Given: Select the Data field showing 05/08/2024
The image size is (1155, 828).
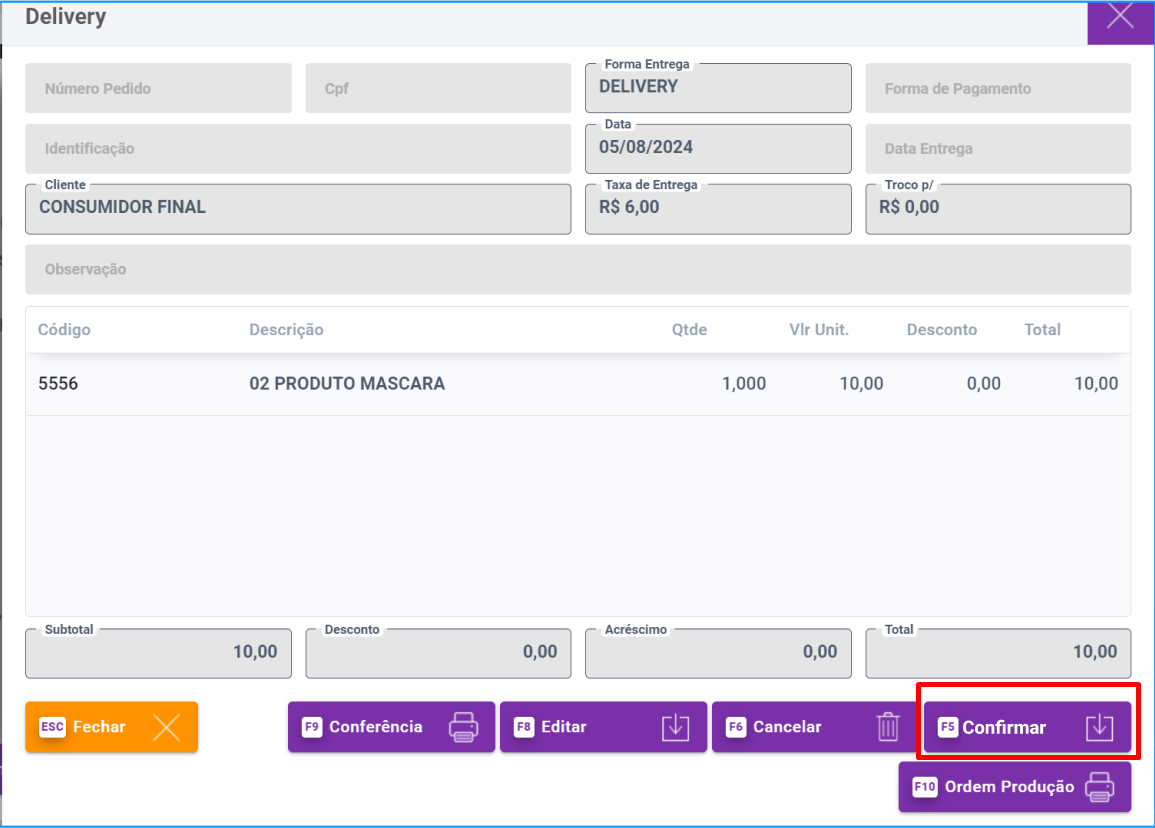Looking at the screenshot, I should [718, 149].
